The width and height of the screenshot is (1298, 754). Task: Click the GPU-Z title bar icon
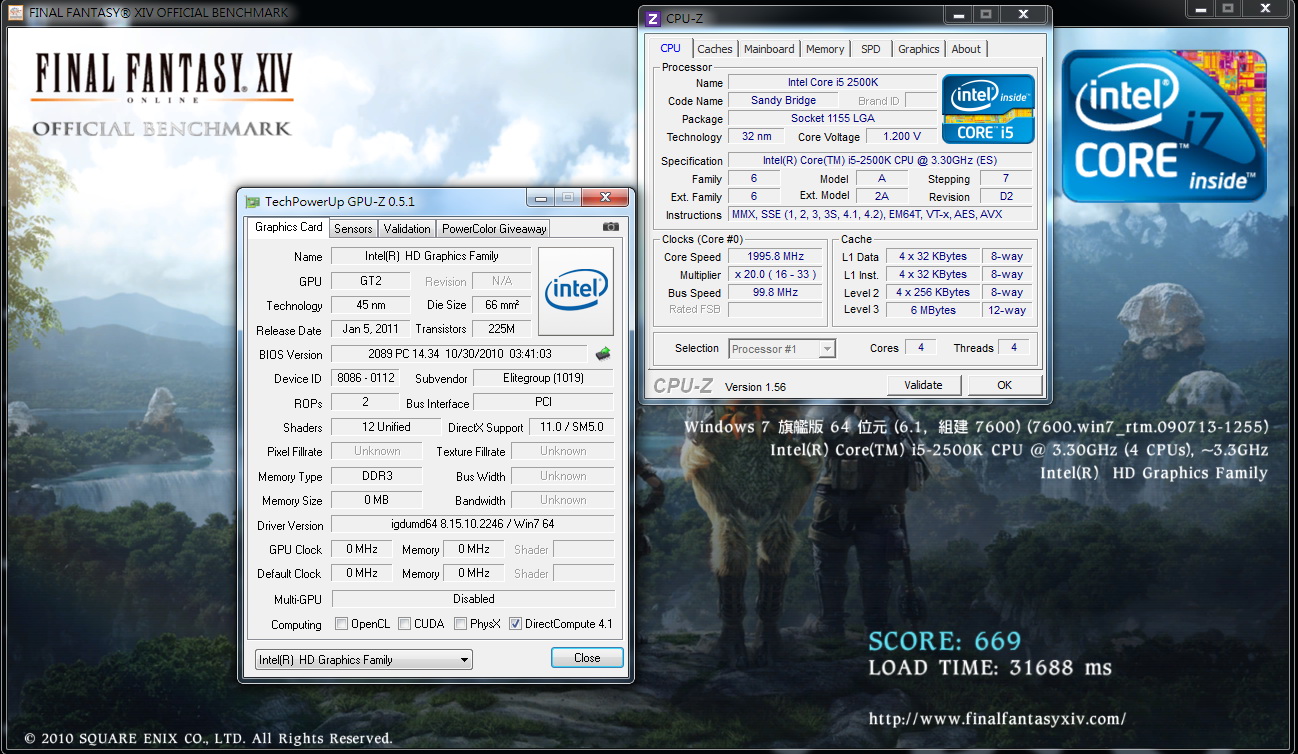253,202
